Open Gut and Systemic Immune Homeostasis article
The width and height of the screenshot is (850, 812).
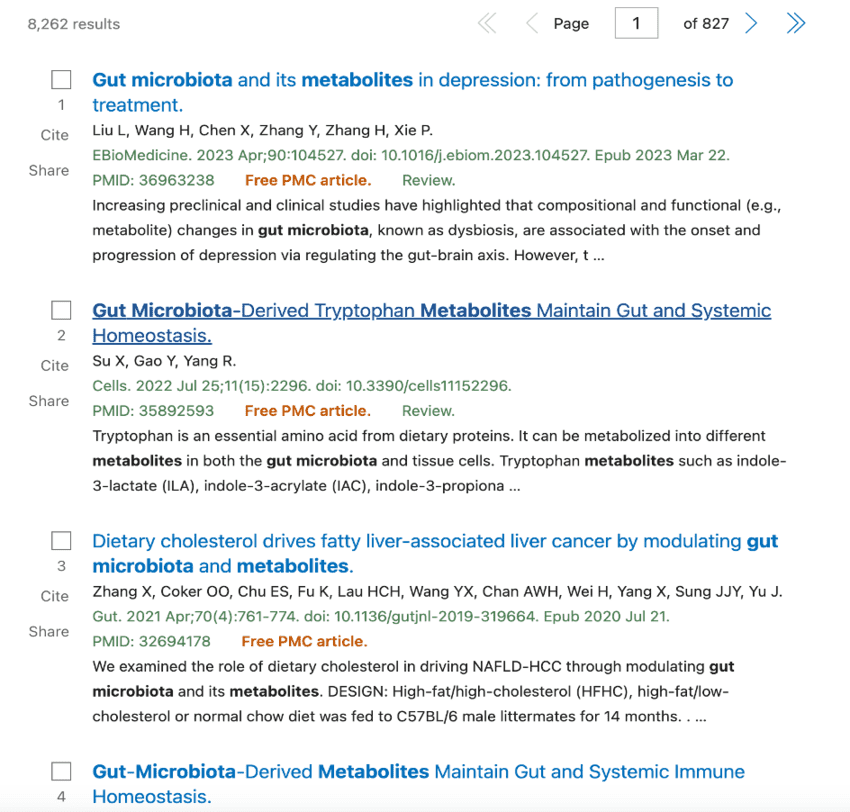(418, 772)
